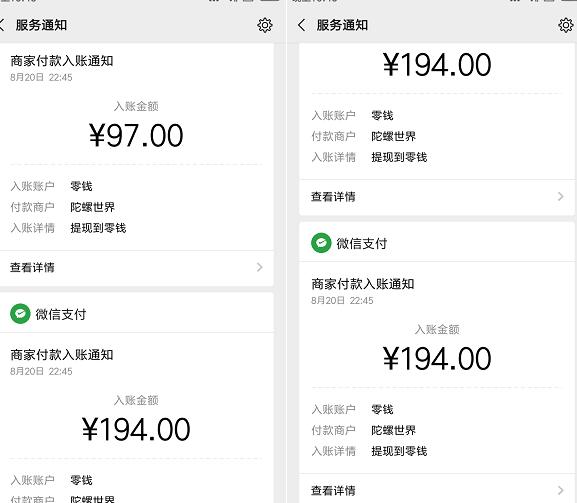Tap back arrow in right panel header

(x=301, y=25)
